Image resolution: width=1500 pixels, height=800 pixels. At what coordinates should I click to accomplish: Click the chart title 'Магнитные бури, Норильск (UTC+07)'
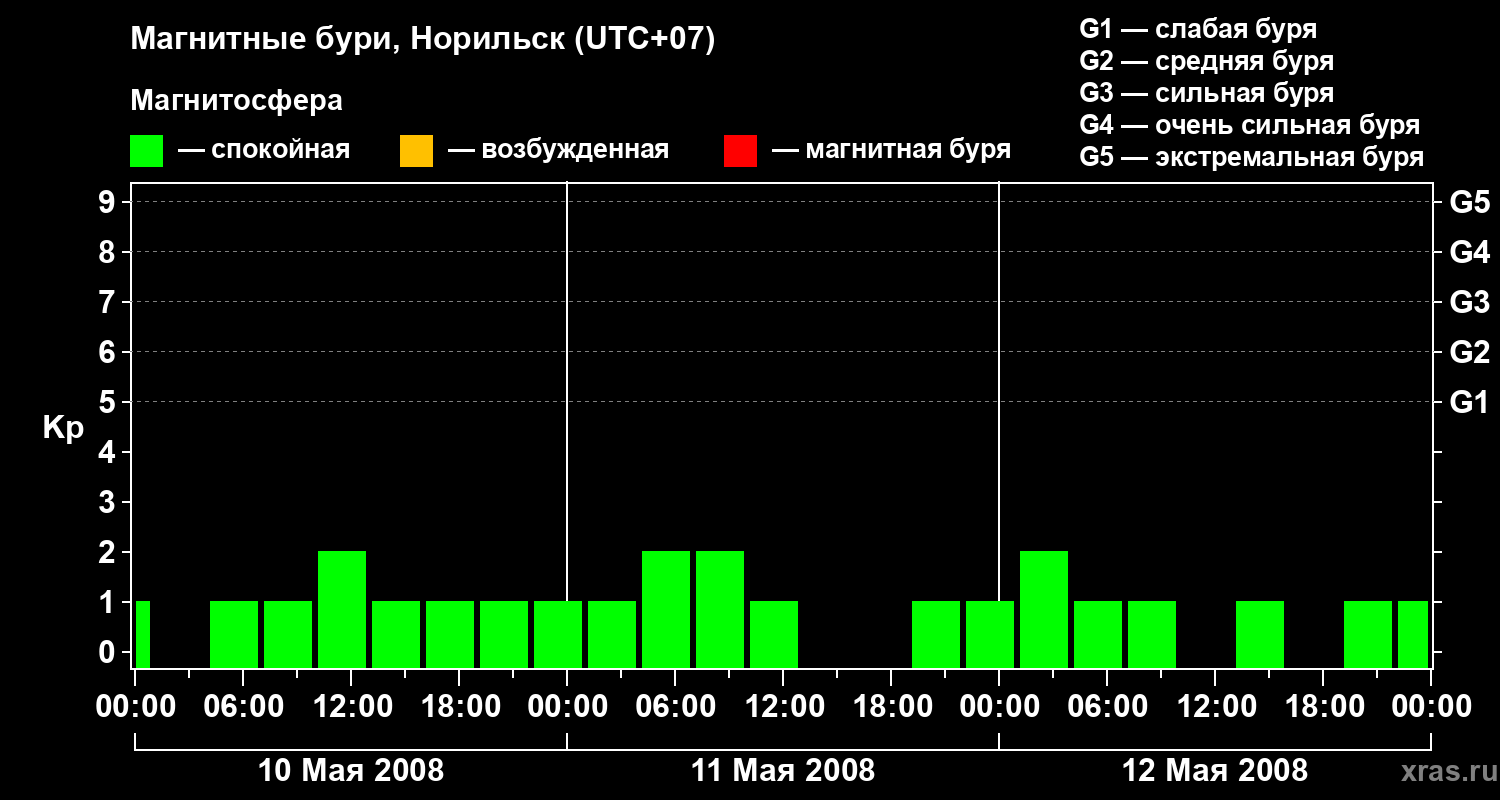423,40
